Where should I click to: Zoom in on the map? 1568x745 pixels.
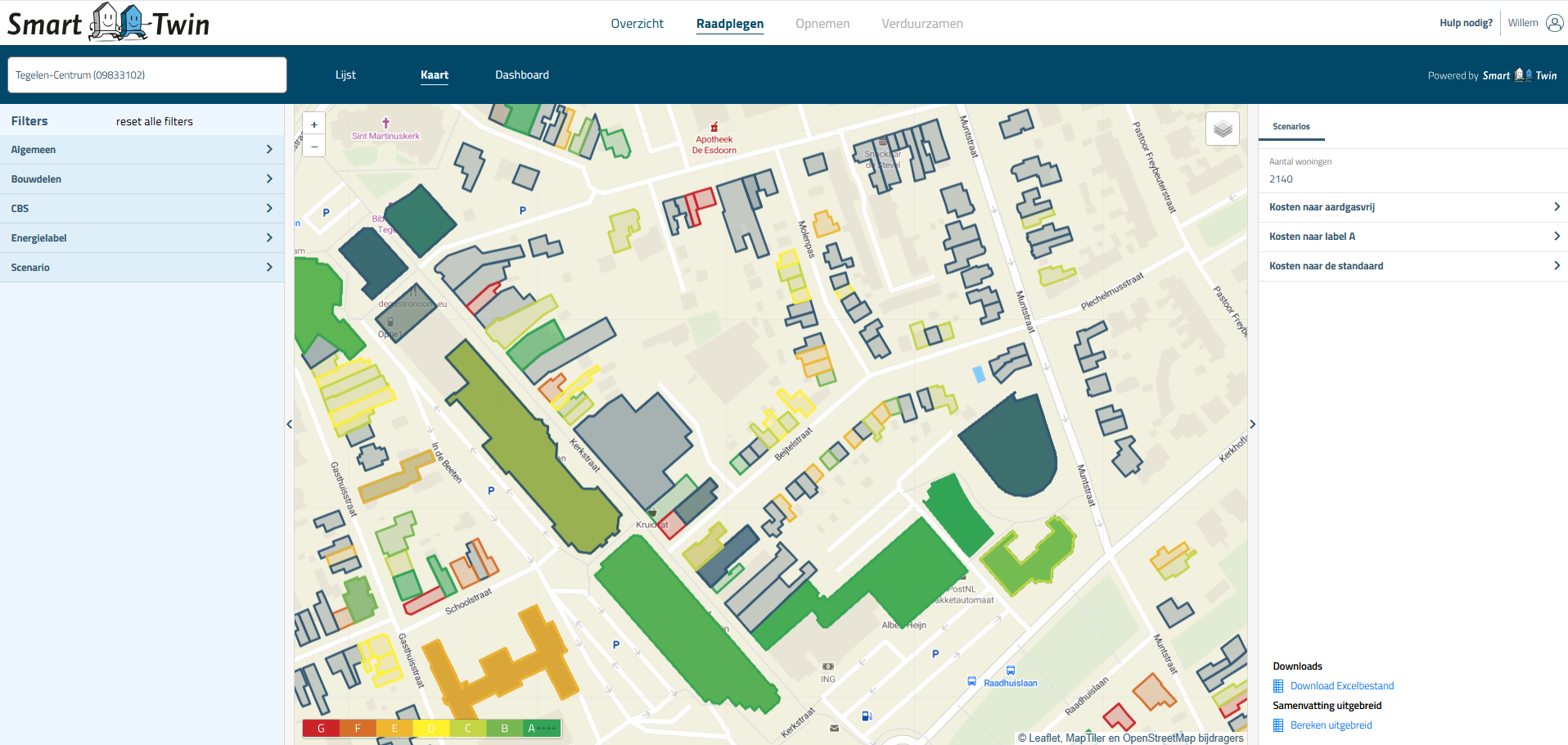coord(314,124)
